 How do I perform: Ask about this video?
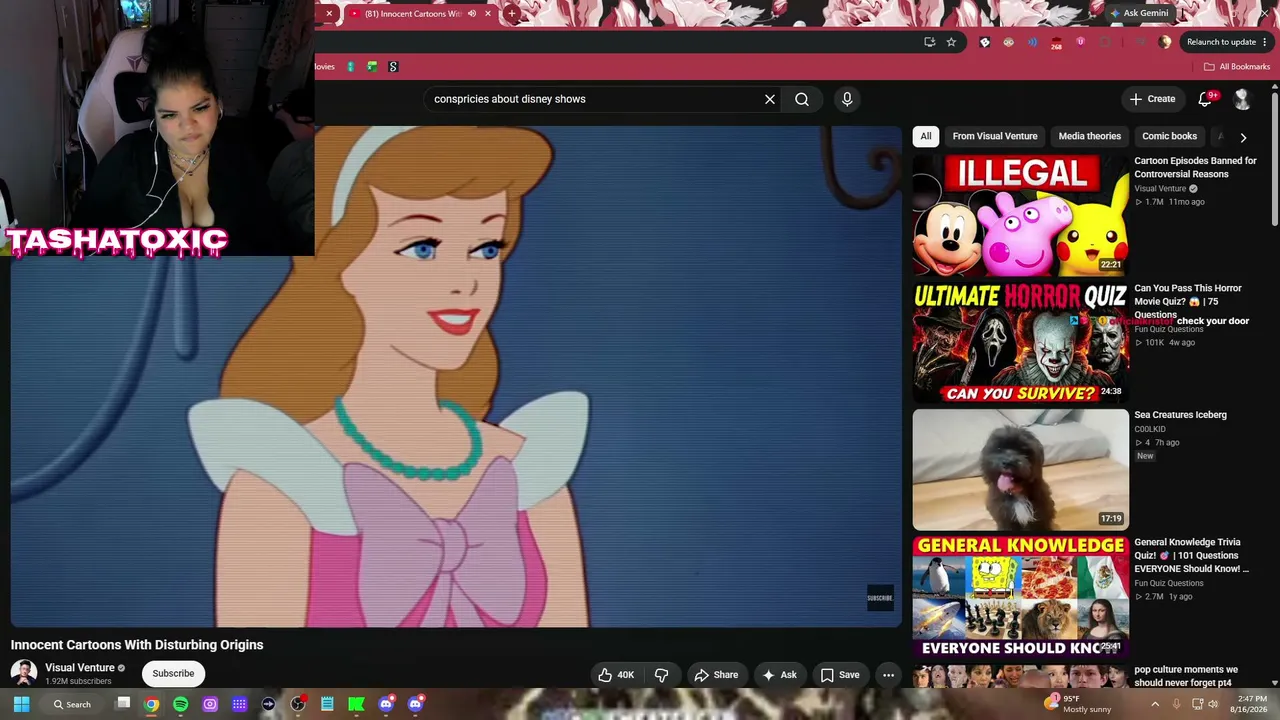[780, 675]
